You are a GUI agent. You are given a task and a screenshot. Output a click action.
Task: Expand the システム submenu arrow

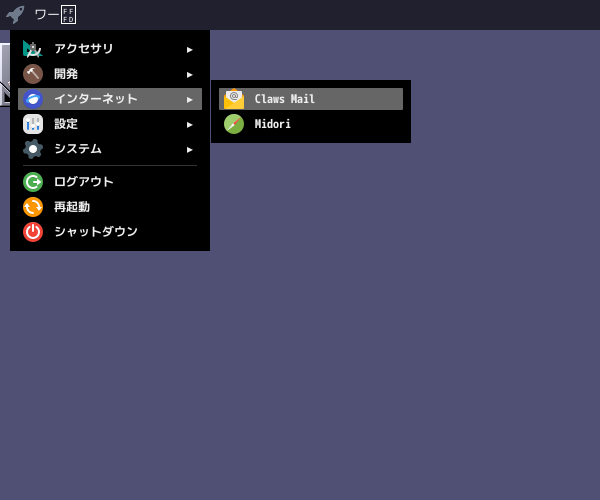click(189, 150)
